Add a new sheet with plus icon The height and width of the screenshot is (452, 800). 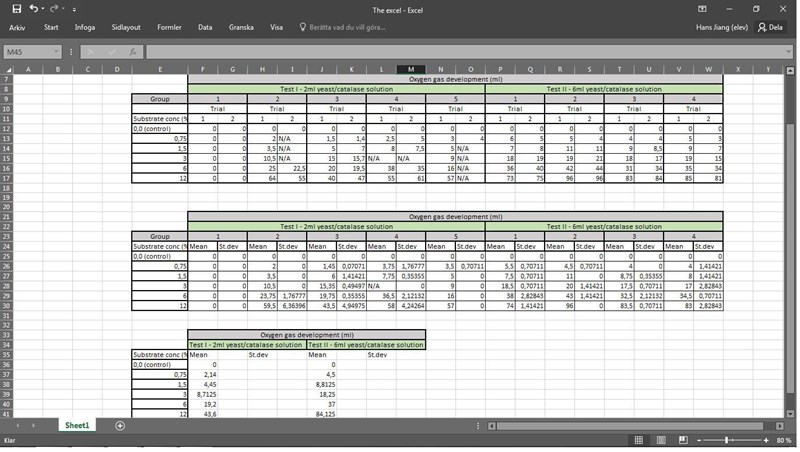coord(120,426)
